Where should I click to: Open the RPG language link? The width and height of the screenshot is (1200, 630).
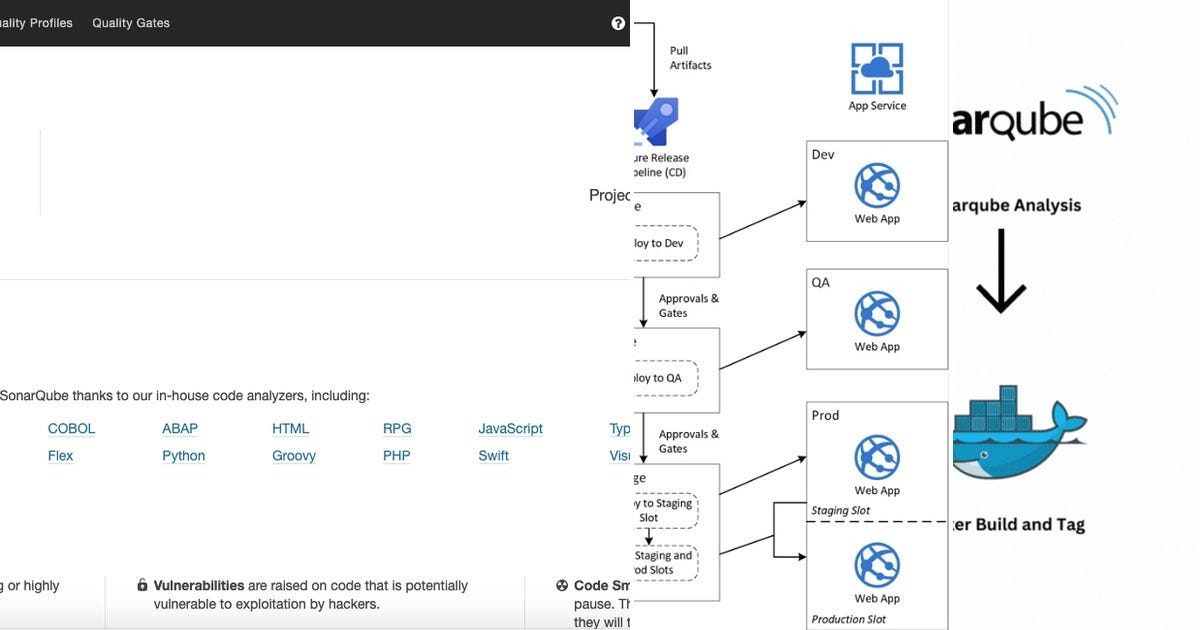(x=397, y=428)
